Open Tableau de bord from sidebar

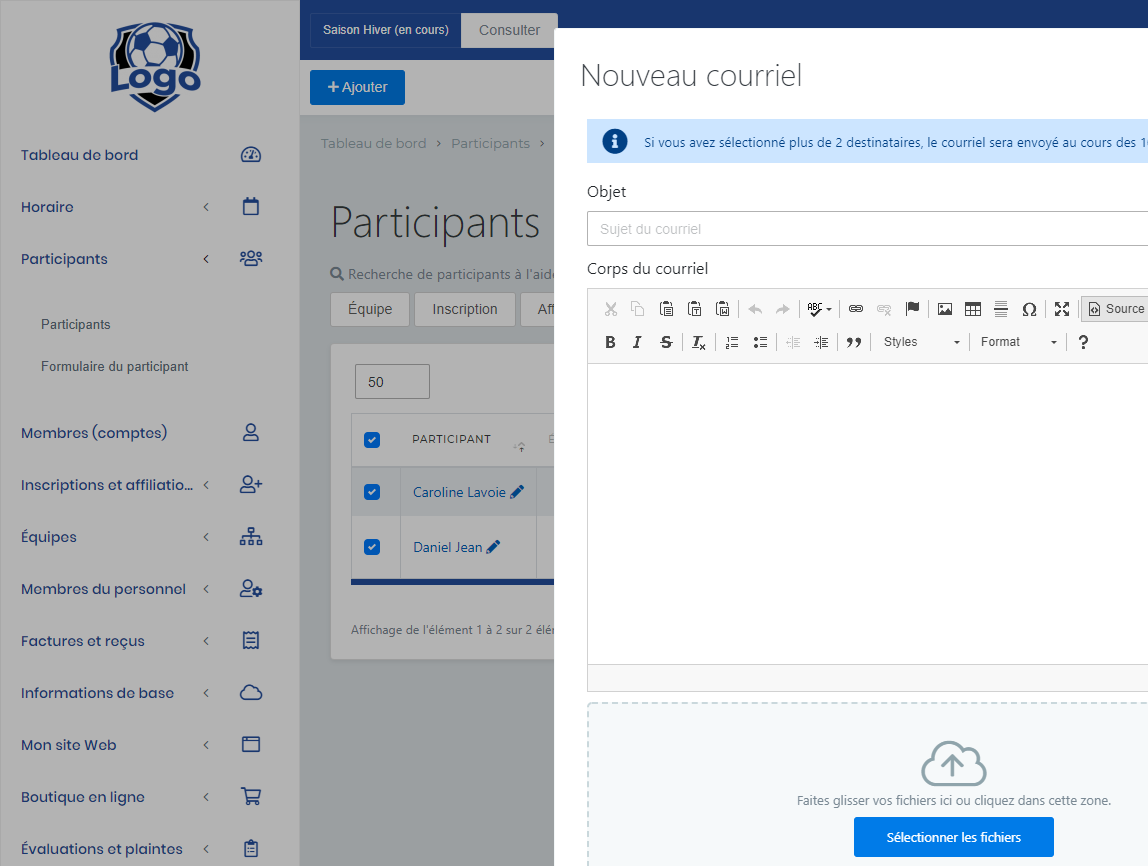click(x=80, y=155)
